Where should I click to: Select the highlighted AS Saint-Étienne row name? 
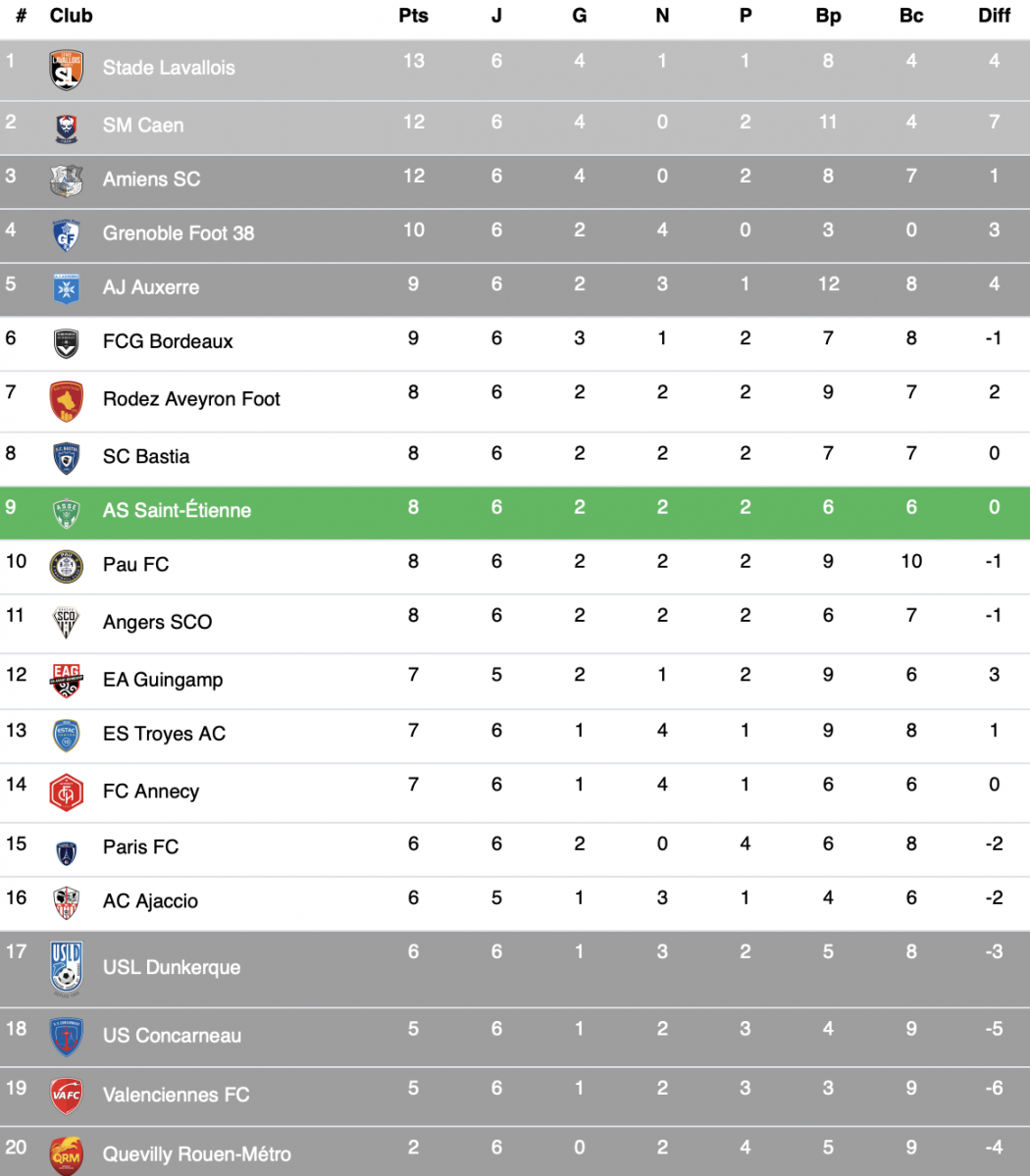[x=177, y=511]
